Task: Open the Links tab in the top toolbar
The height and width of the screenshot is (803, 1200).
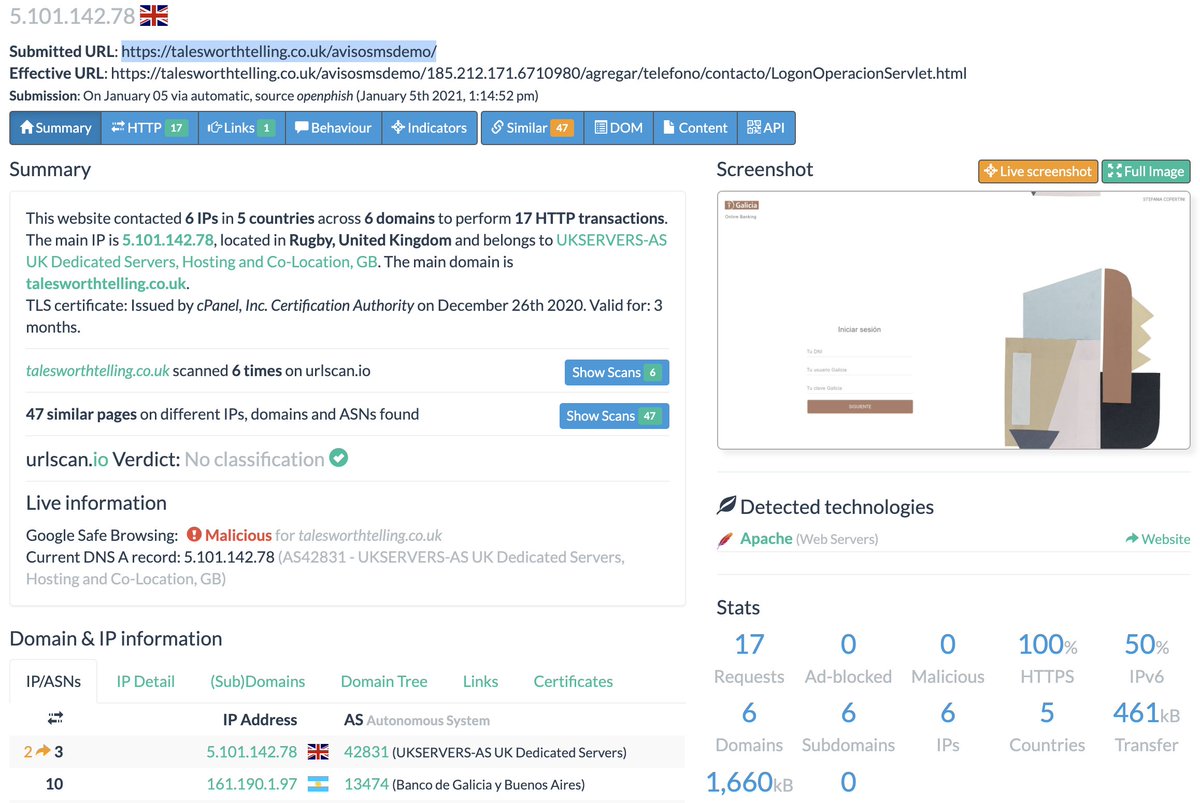Action: (241, 128)
